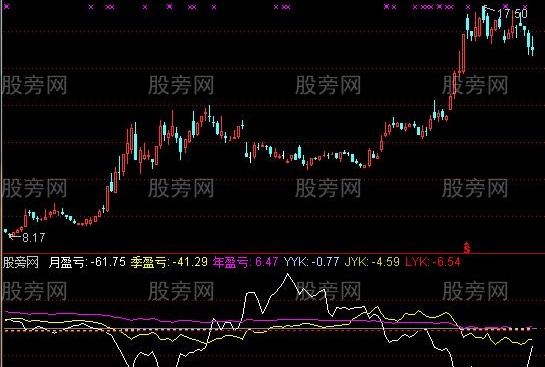545x367 pixels.
Task: Select the 年盈亏: 6.47 indicator value
Action: (x=245, y=262)
